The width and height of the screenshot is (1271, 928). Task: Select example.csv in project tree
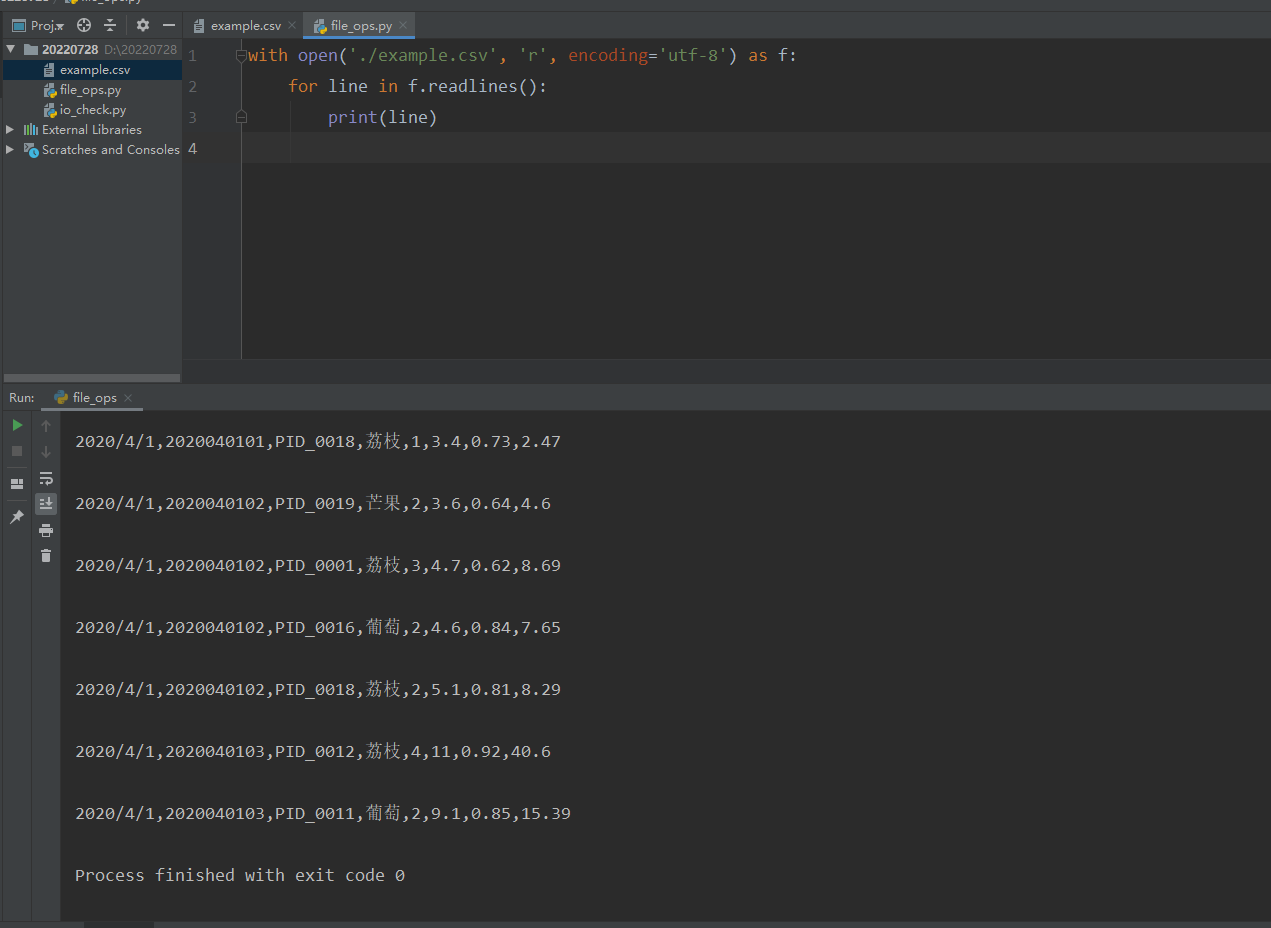93,70
